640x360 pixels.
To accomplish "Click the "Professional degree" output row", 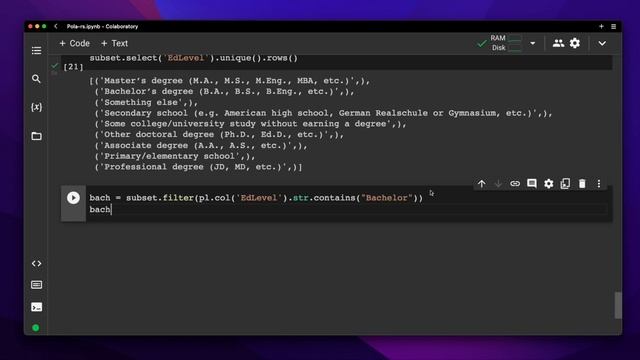I will [198, 167].
